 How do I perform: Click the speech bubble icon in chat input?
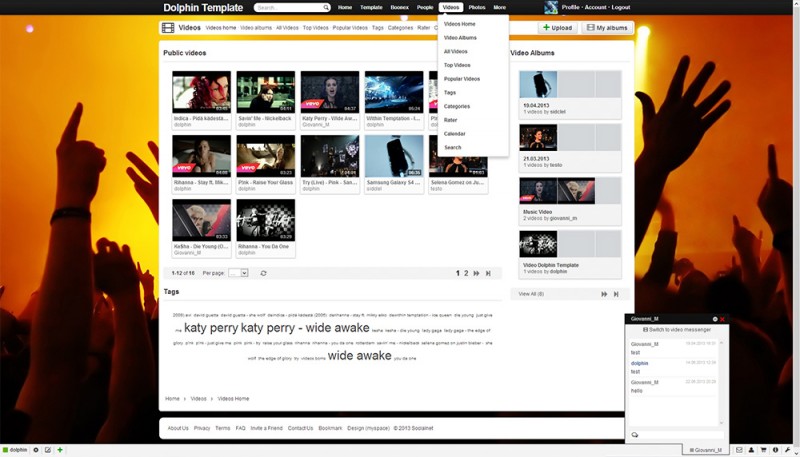click(635, 435)
